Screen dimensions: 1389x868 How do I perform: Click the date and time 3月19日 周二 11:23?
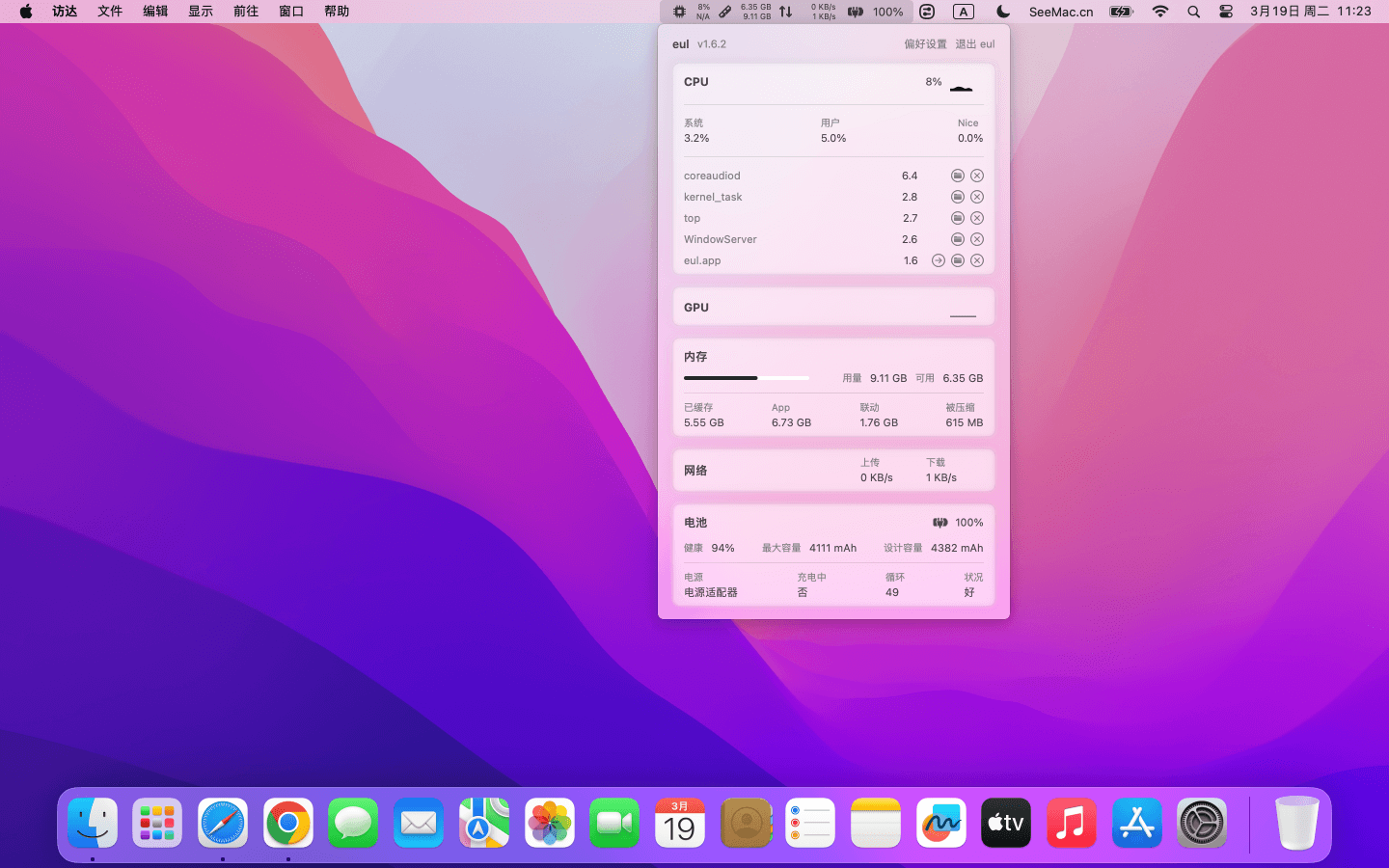point(1311,12)
